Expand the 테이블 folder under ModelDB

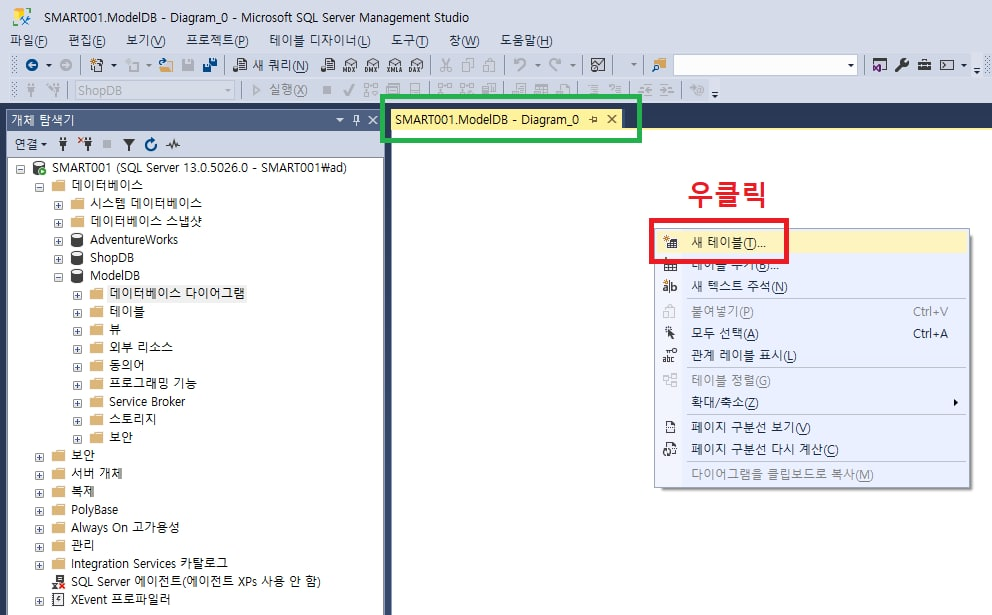[x=77, y=313]
